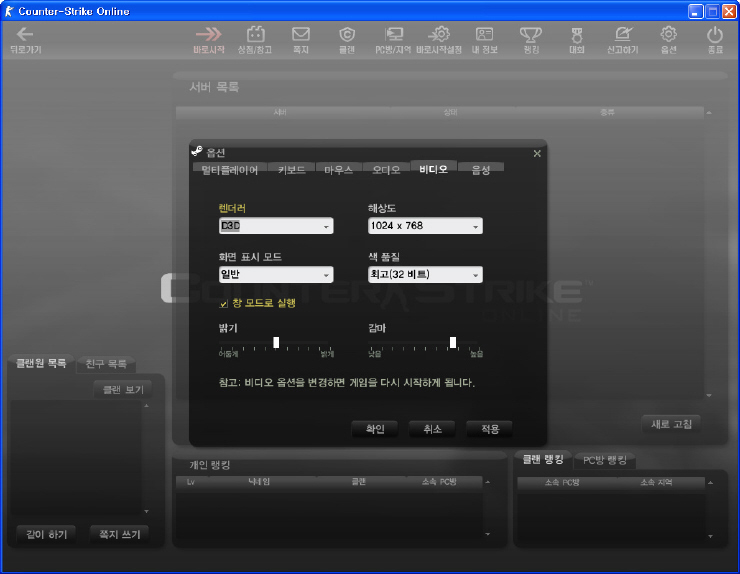Click the 종료 power icon
This screenshot has height=574, width=740.
point(715,34)
